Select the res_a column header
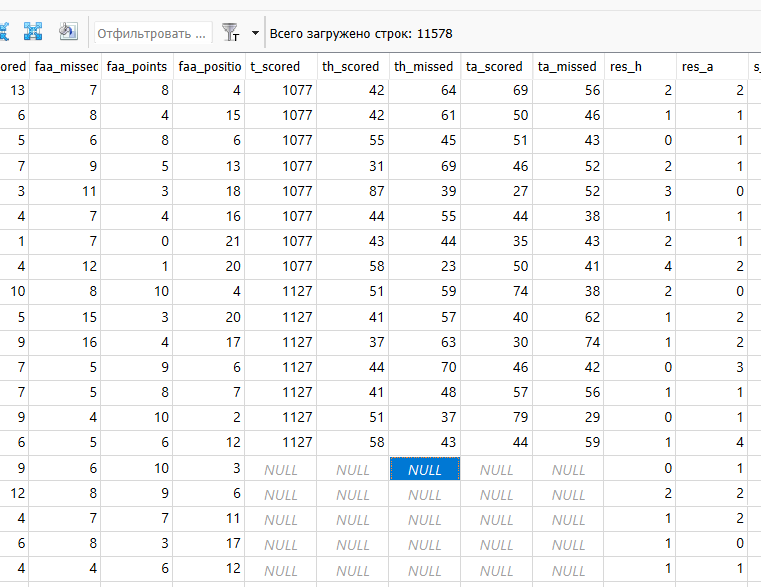This screenshot has width=761, height=587. pos(713,66)
